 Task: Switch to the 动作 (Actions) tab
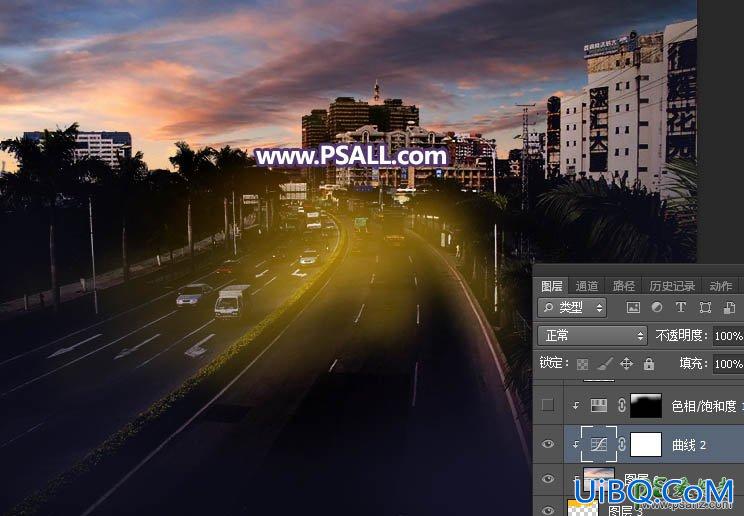pos(720,286)
